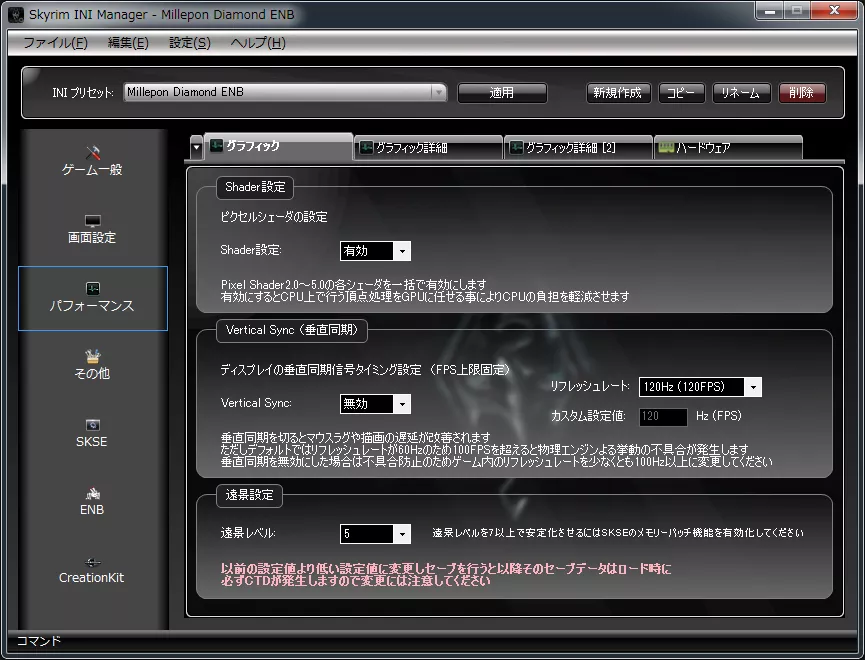Open the ゲーム一般 sidebar section
Image resolution: width=865 pixels, height=660 pixels.
[92, 162]
